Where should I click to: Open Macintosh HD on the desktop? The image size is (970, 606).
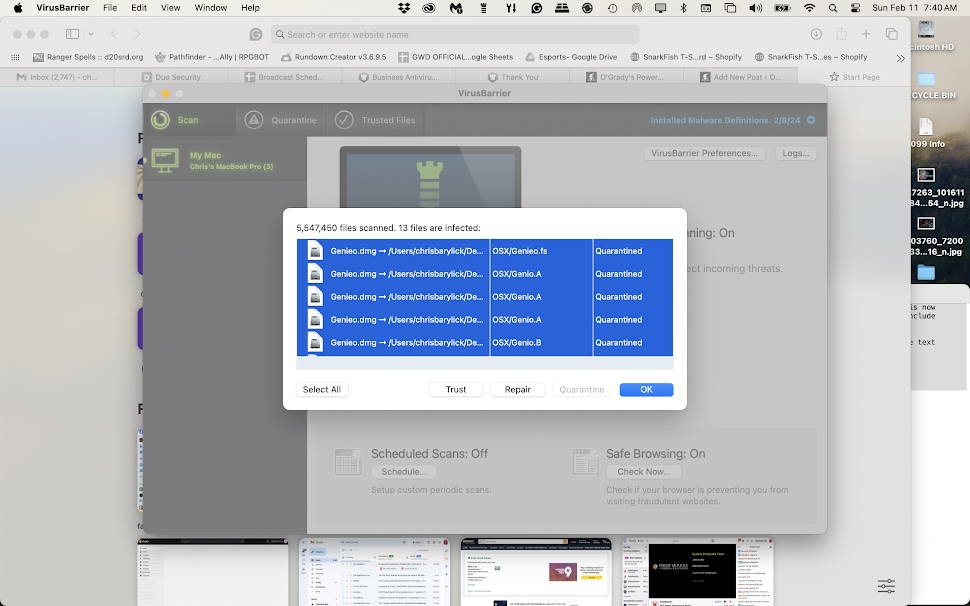click(x=926, y=29)
